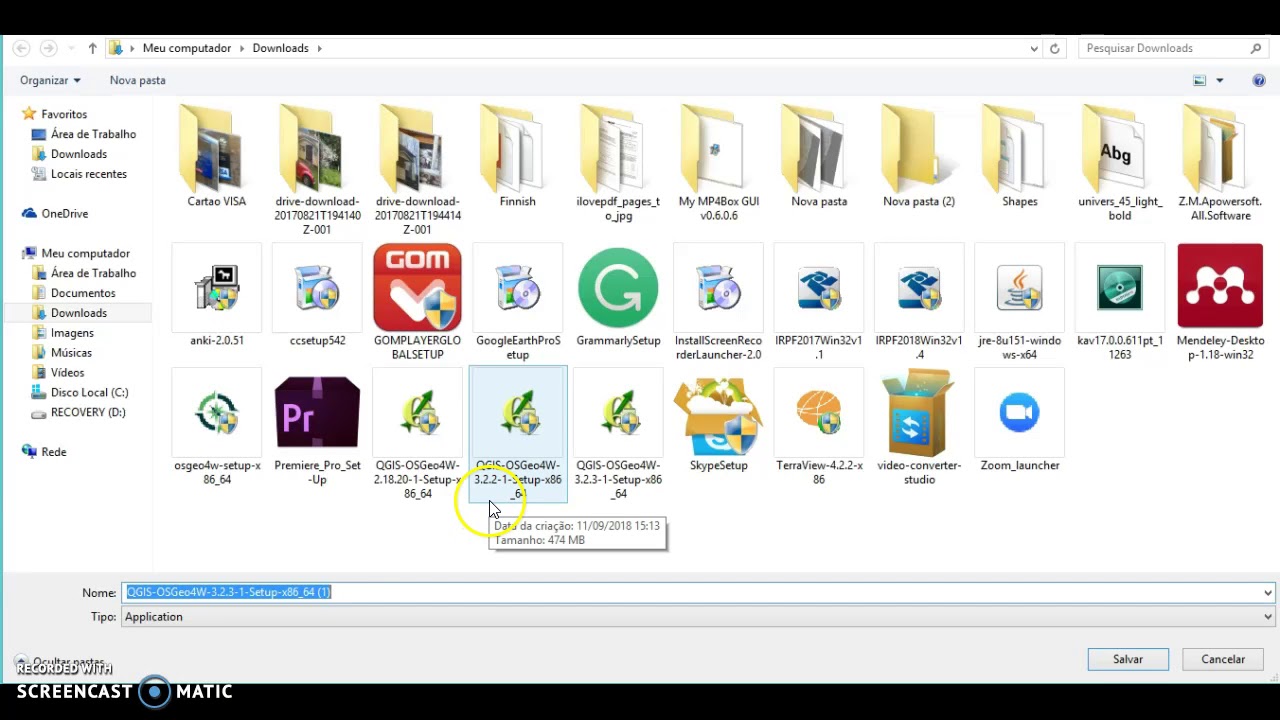Open the view options dropdown arrow

click(x=1219, y=80)
